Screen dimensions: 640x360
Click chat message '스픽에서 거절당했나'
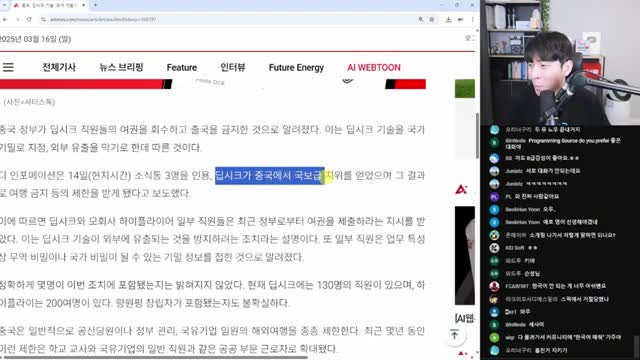pos(584,299)
